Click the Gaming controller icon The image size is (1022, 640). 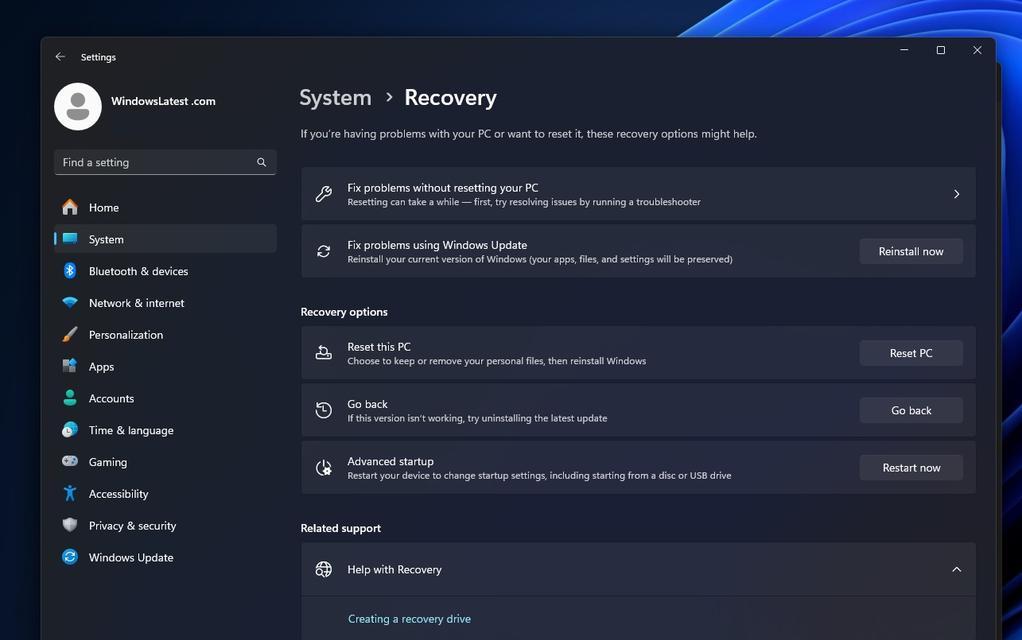click(70, 461)
